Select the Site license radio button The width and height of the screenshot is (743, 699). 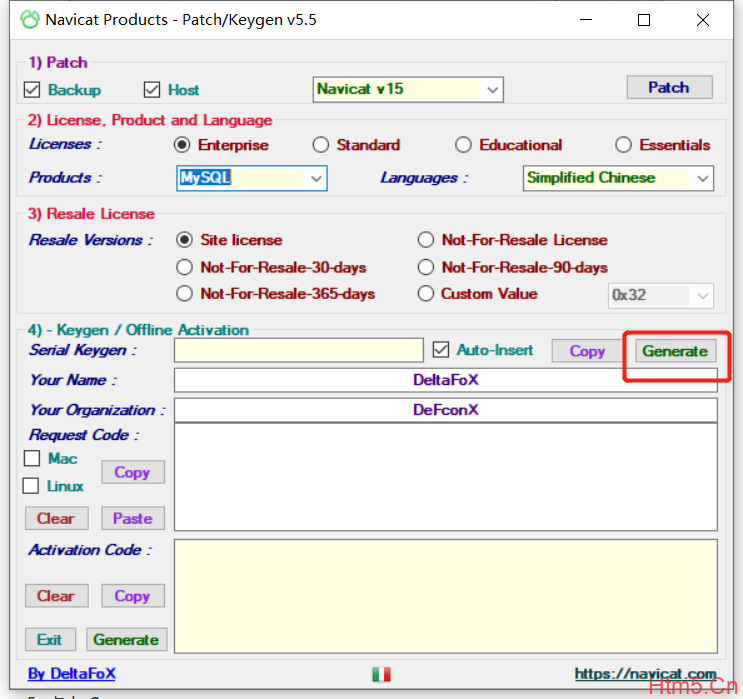point(184,240)
